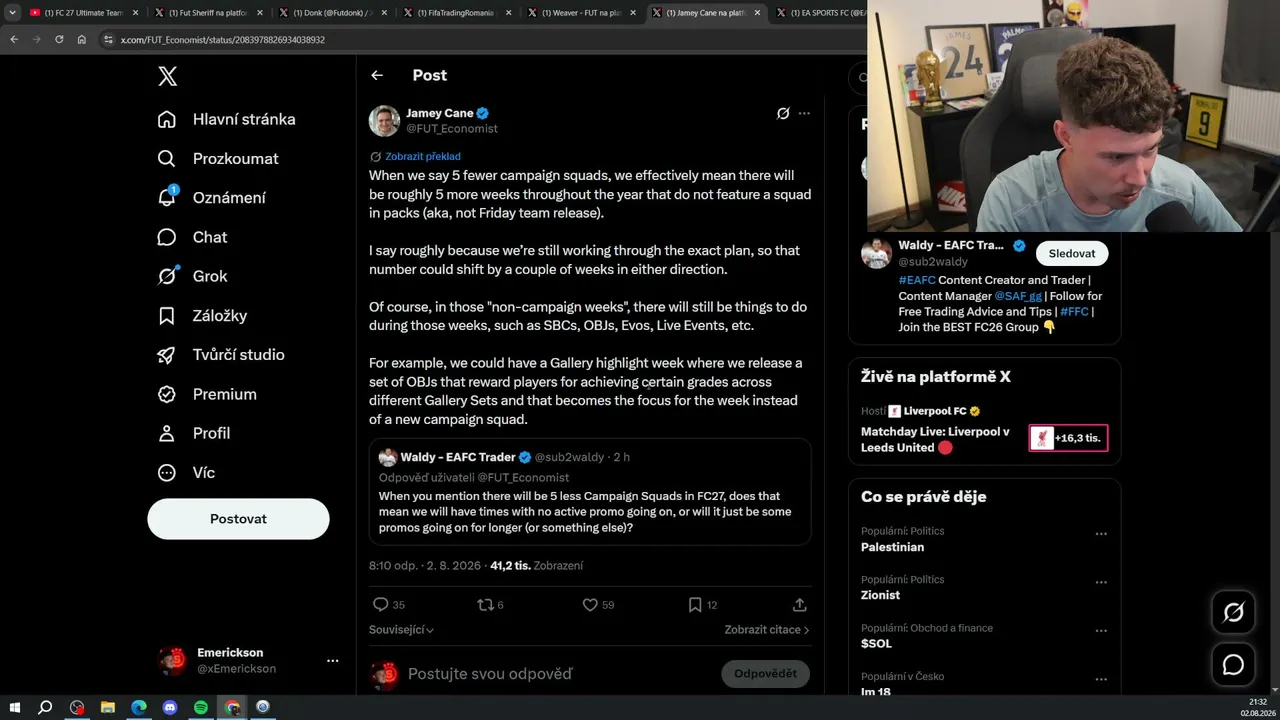1280x720 pixels.
Task: Switch to the Weaver - FUT tab
Action: coord(581,13)
